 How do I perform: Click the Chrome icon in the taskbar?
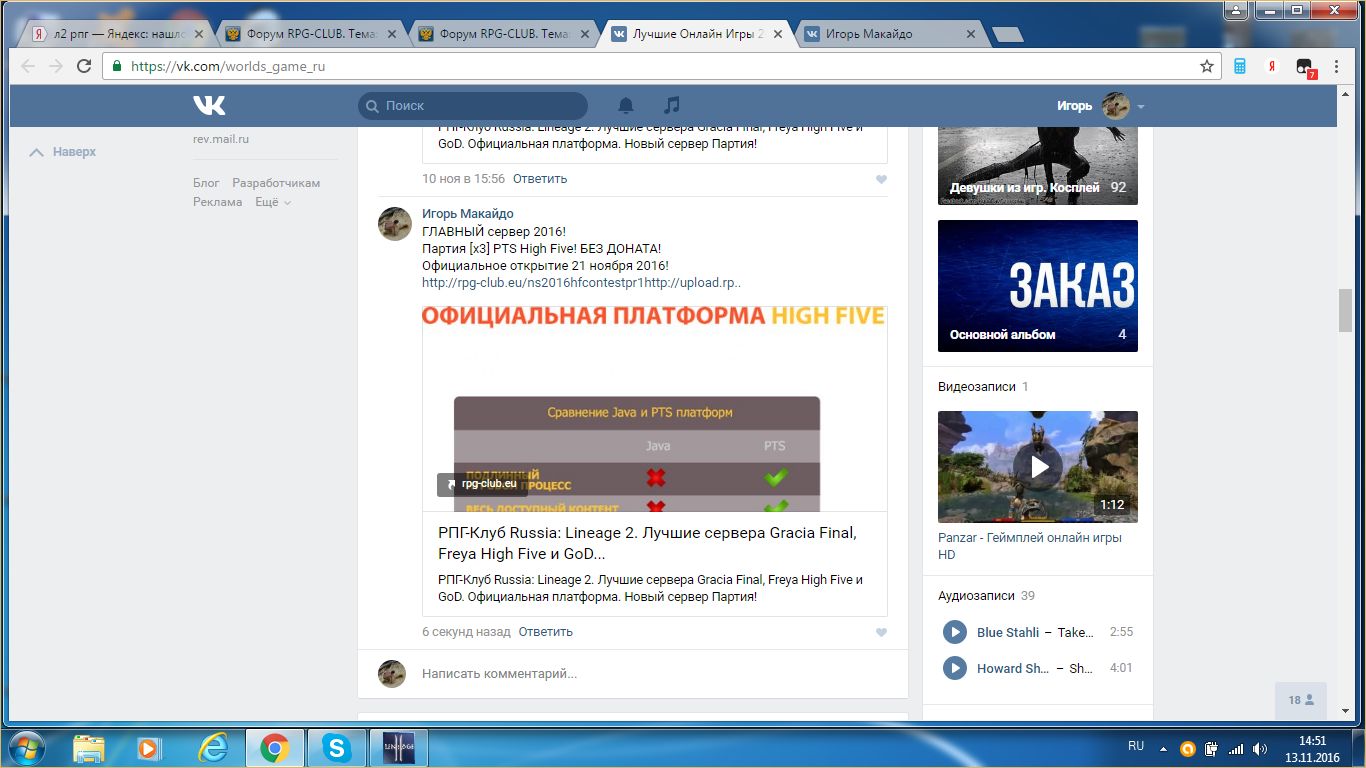[x=275, y=747]
